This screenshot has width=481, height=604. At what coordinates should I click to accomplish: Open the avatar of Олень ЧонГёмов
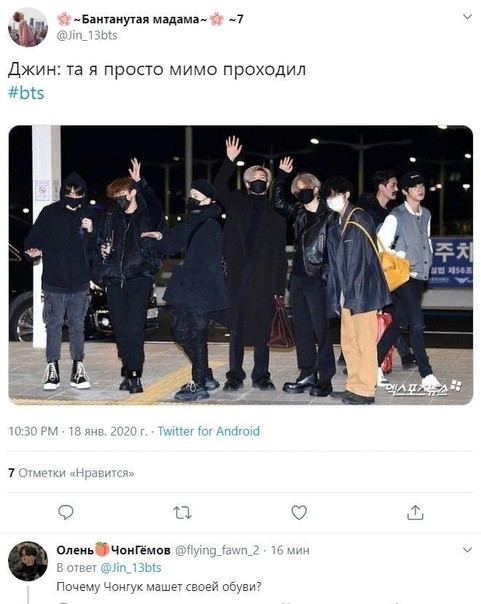point(28,561)
